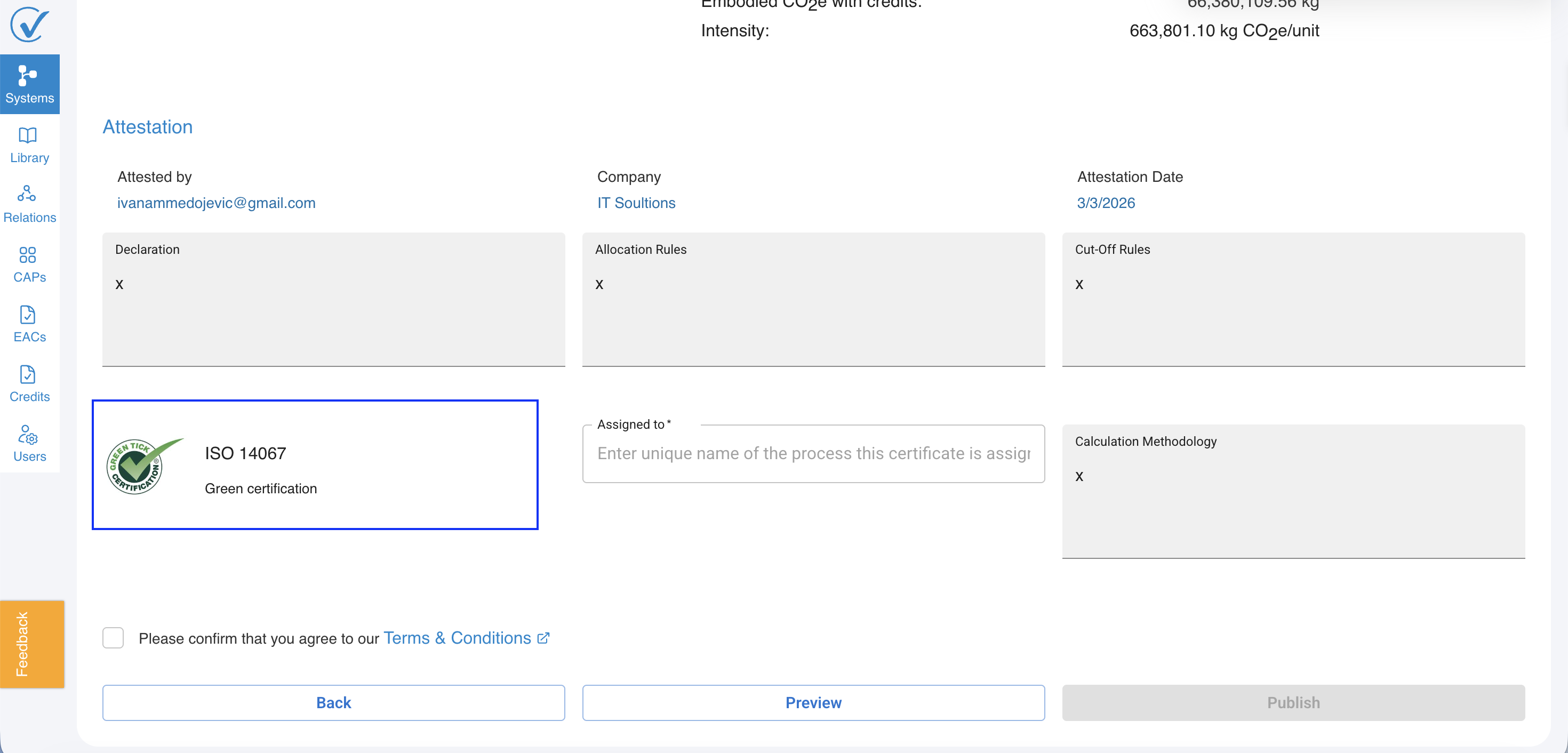This screenshot has height=753, width=1568.
Task: Open the Library book icon
Action: (27, 135)
